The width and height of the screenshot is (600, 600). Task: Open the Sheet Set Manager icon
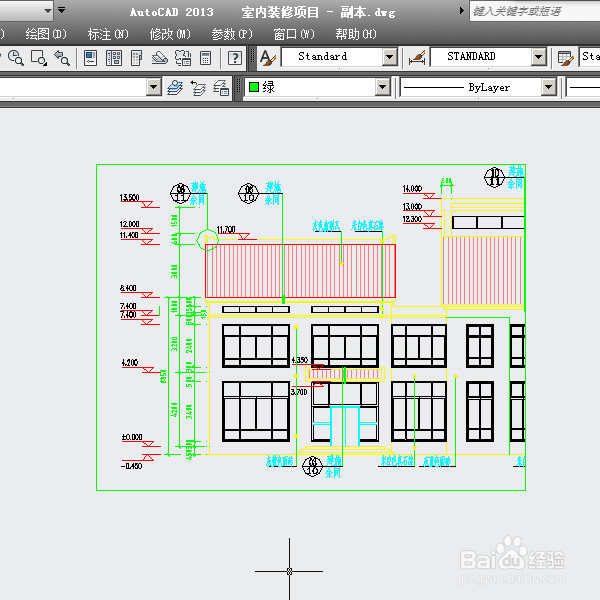[x=160, y=58]
